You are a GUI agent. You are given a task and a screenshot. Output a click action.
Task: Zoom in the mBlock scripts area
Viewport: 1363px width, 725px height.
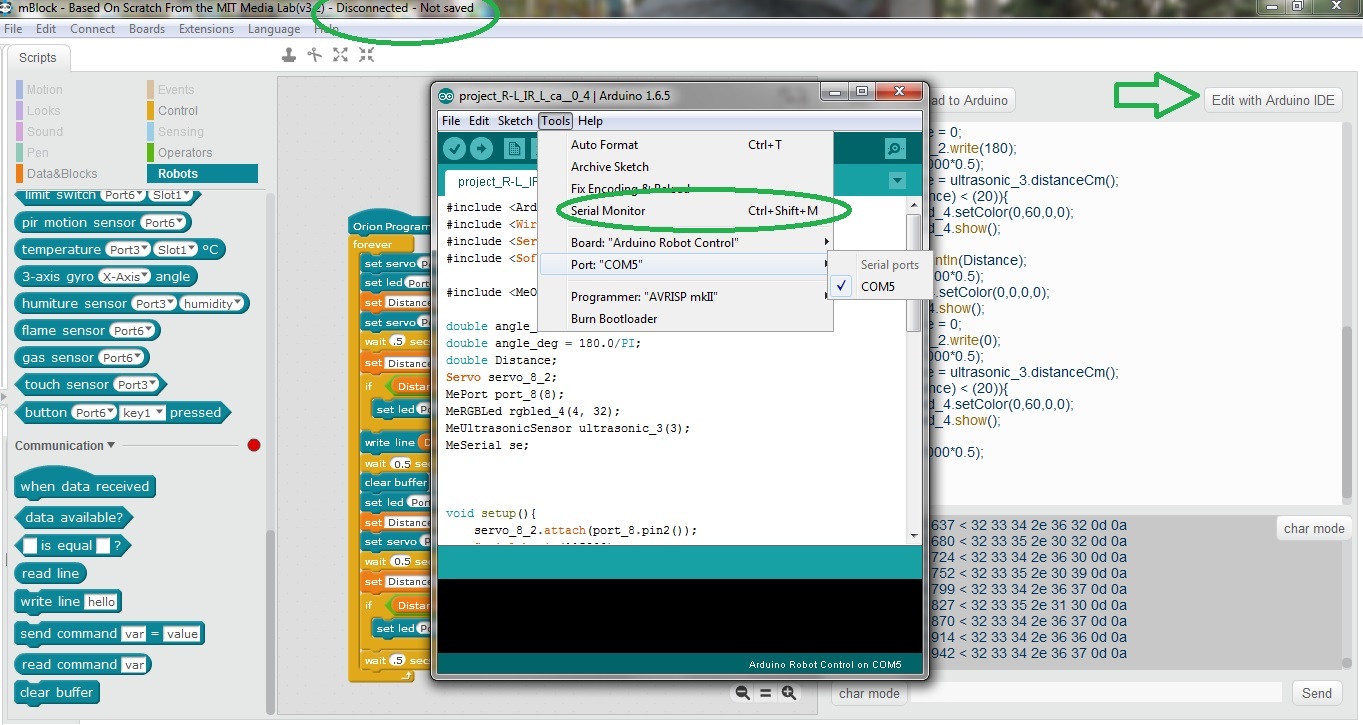(789, 693)
